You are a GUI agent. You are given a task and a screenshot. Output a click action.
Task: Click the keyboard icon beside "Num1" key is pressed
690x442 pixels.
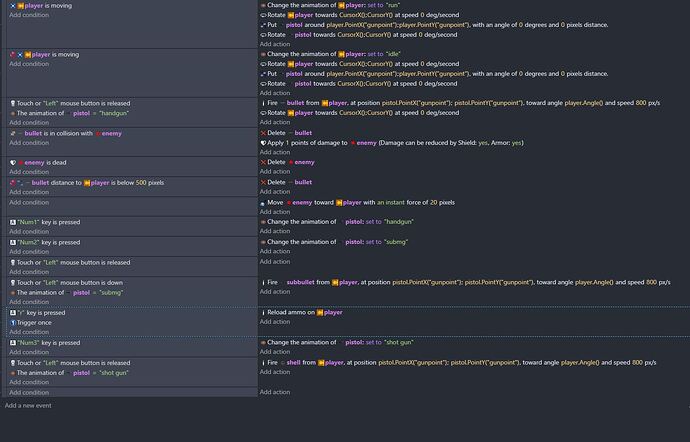tap(12, 221)
